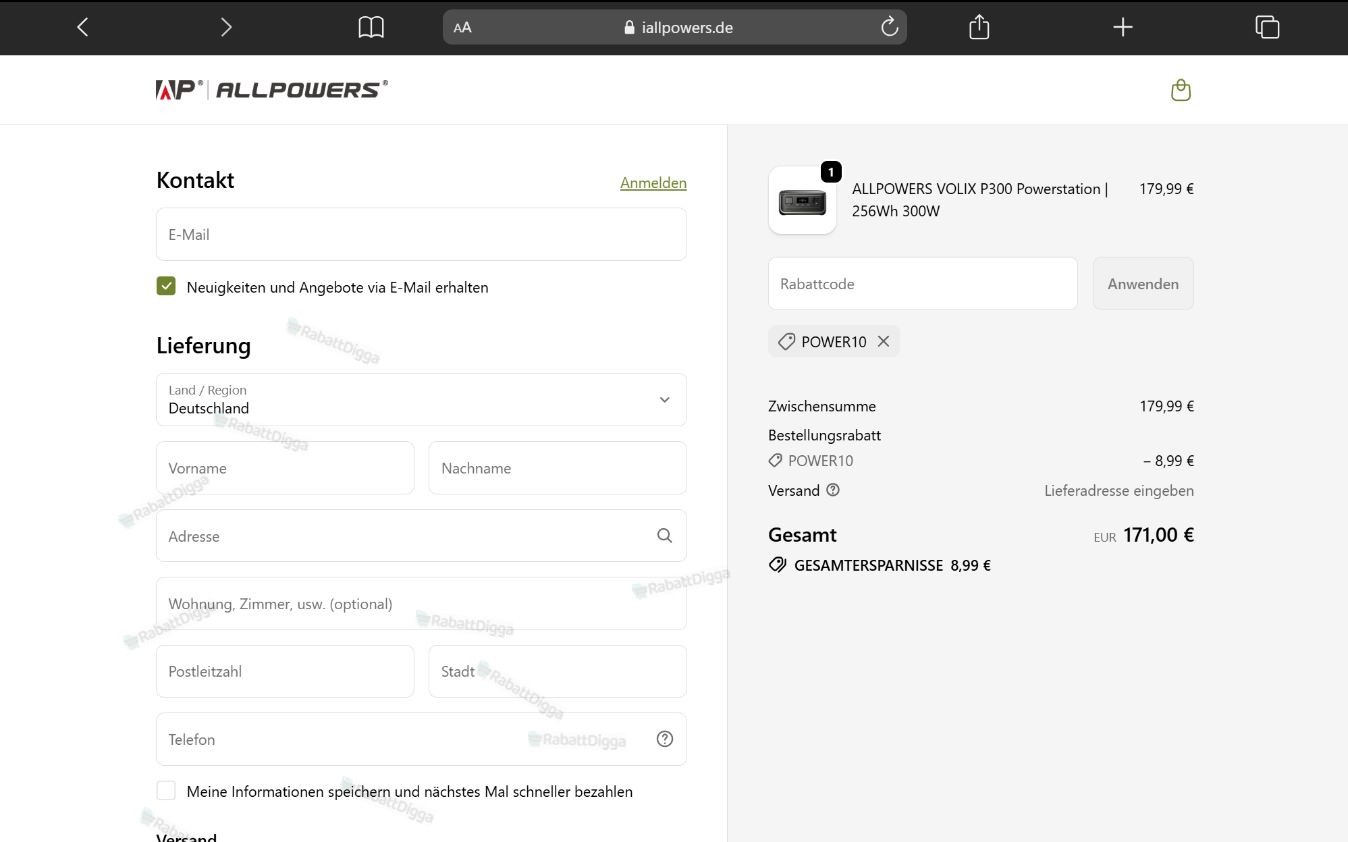The image size is (1348, 842).
Task: Open the Land / Region dropdown
Action: pos(421,399)
